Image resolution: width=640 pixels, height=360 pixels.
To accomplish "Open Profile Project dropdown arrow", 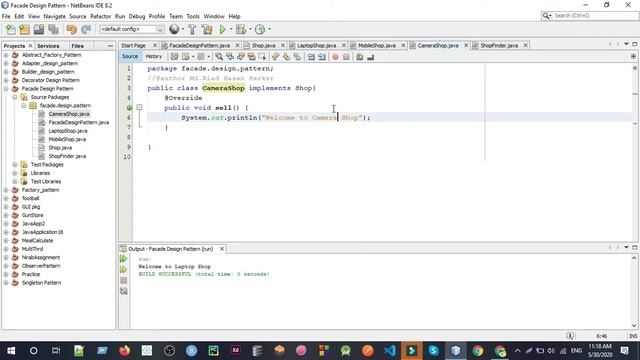I will [269, 29].
